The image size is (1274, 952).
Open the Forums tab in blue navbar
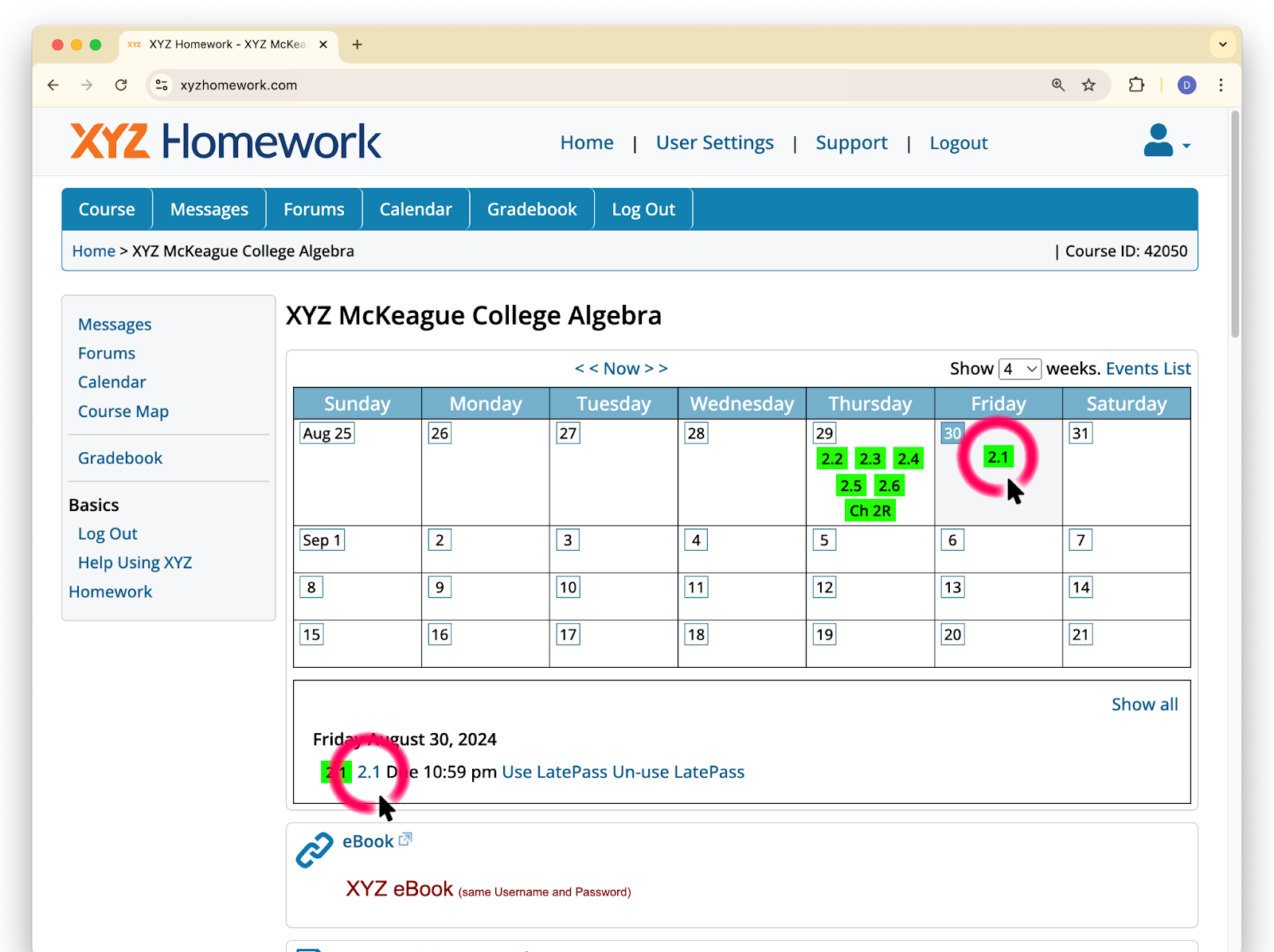(314, 209)
